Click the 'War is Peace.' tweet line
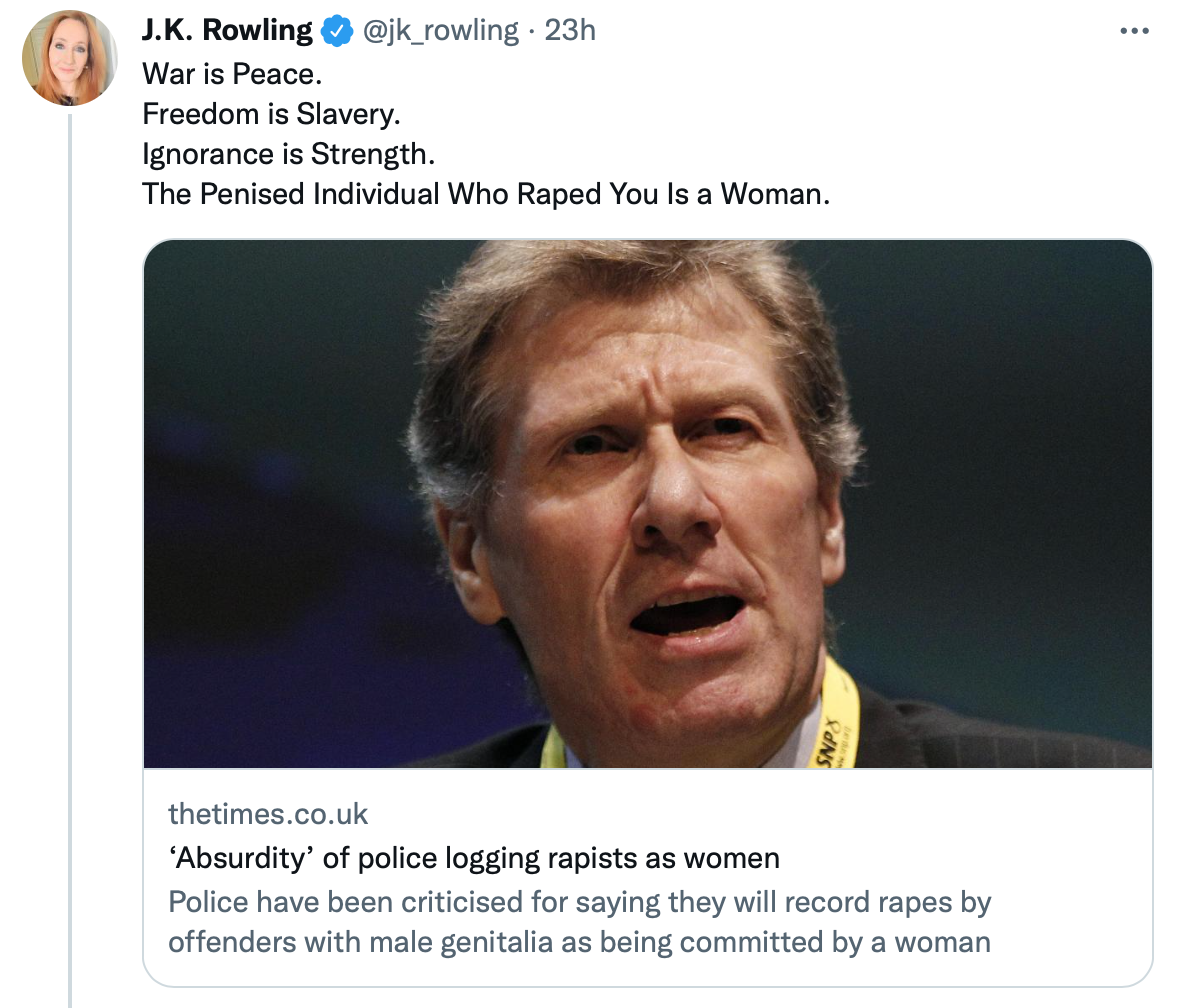The height and width of the screenshot is (1008, 1180). pyautogui.click(x=233, y=74)
